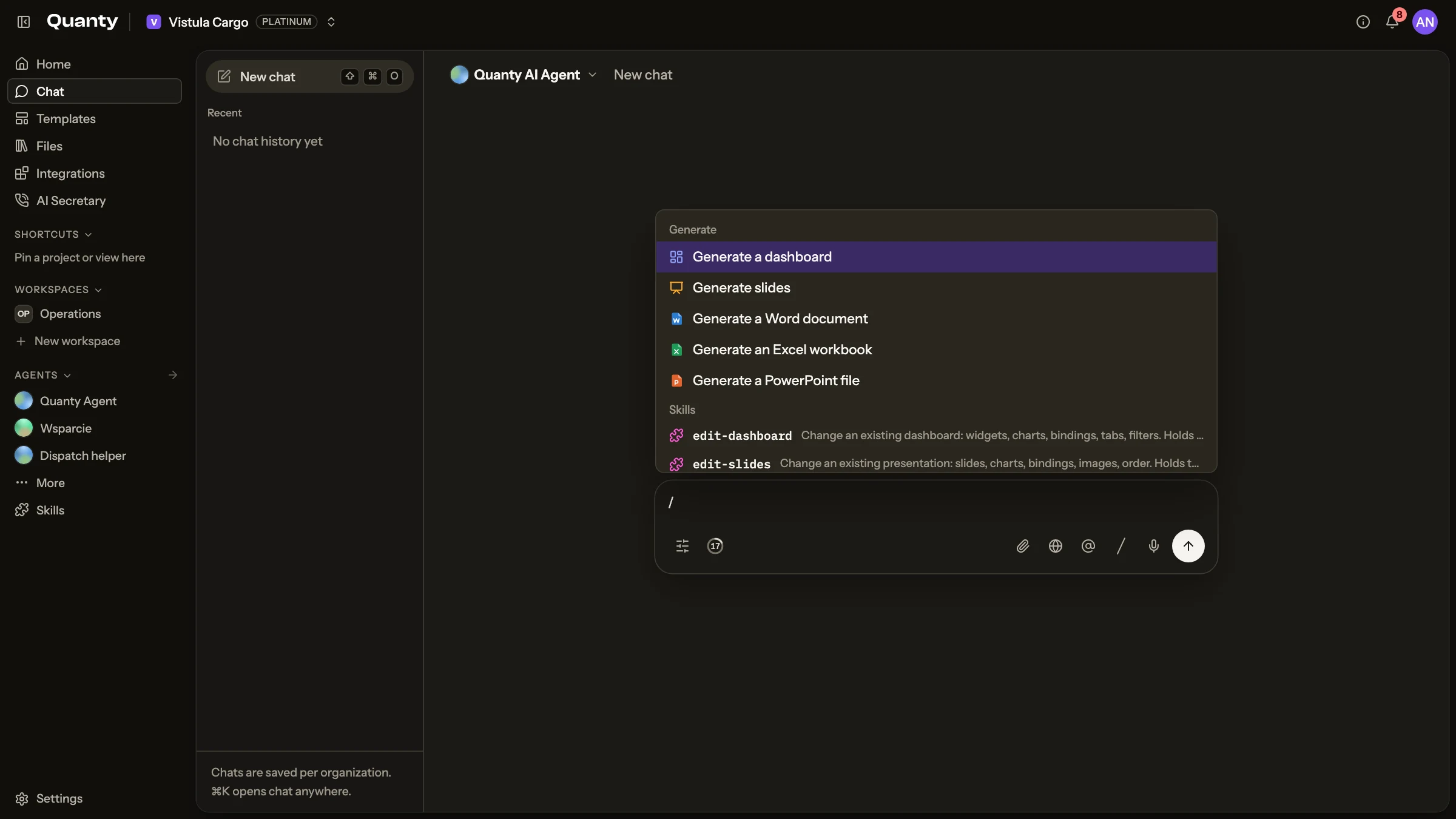
Task: Focus the chat message input field
Action: point(936,502)
